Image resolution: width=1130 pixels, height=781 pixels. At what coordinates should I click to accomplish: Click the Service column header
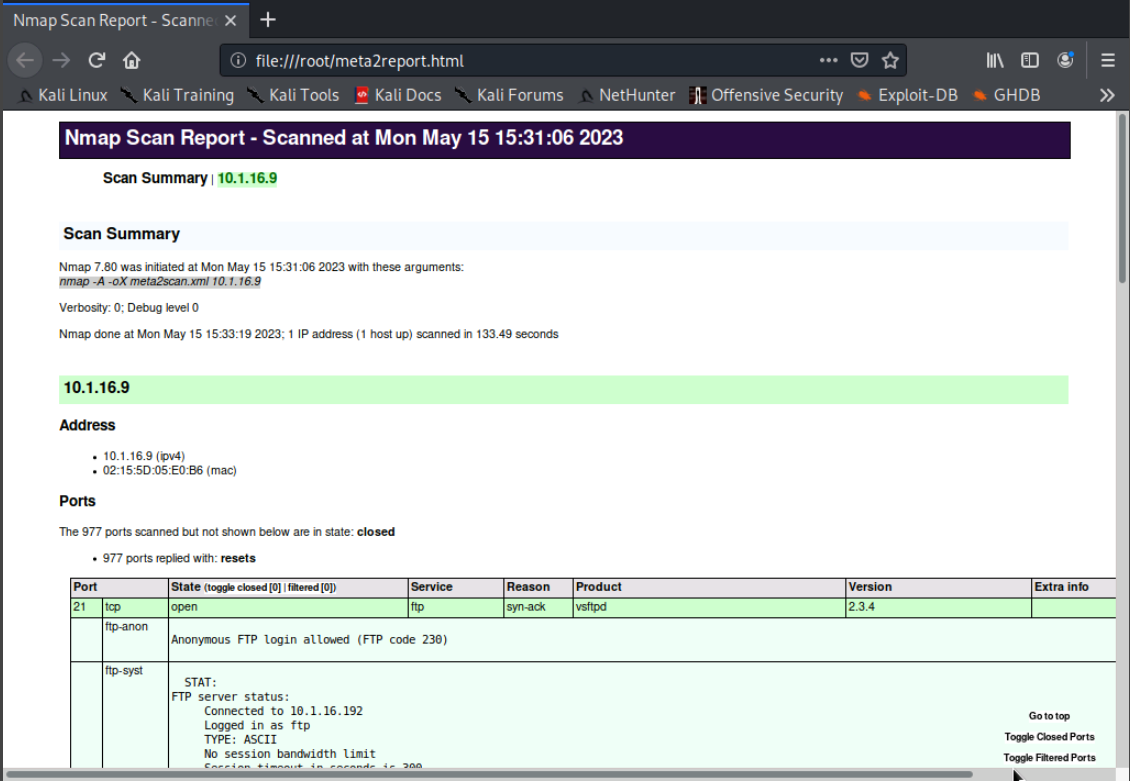(x=455, y=587)
